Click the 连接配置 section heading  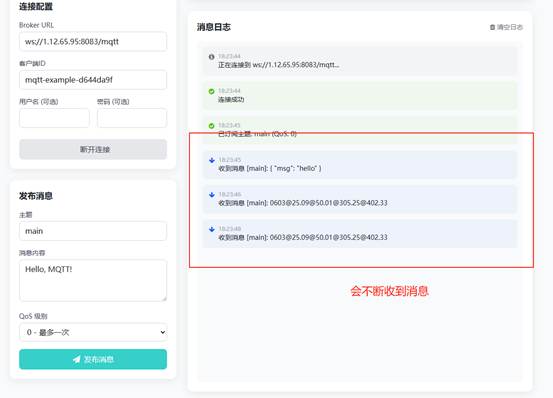[x=36, y=6]
